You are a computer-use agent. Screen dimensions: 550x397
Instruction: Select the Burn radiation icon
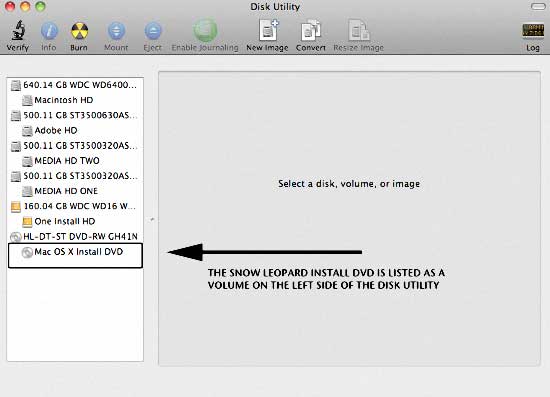[79, 31]
